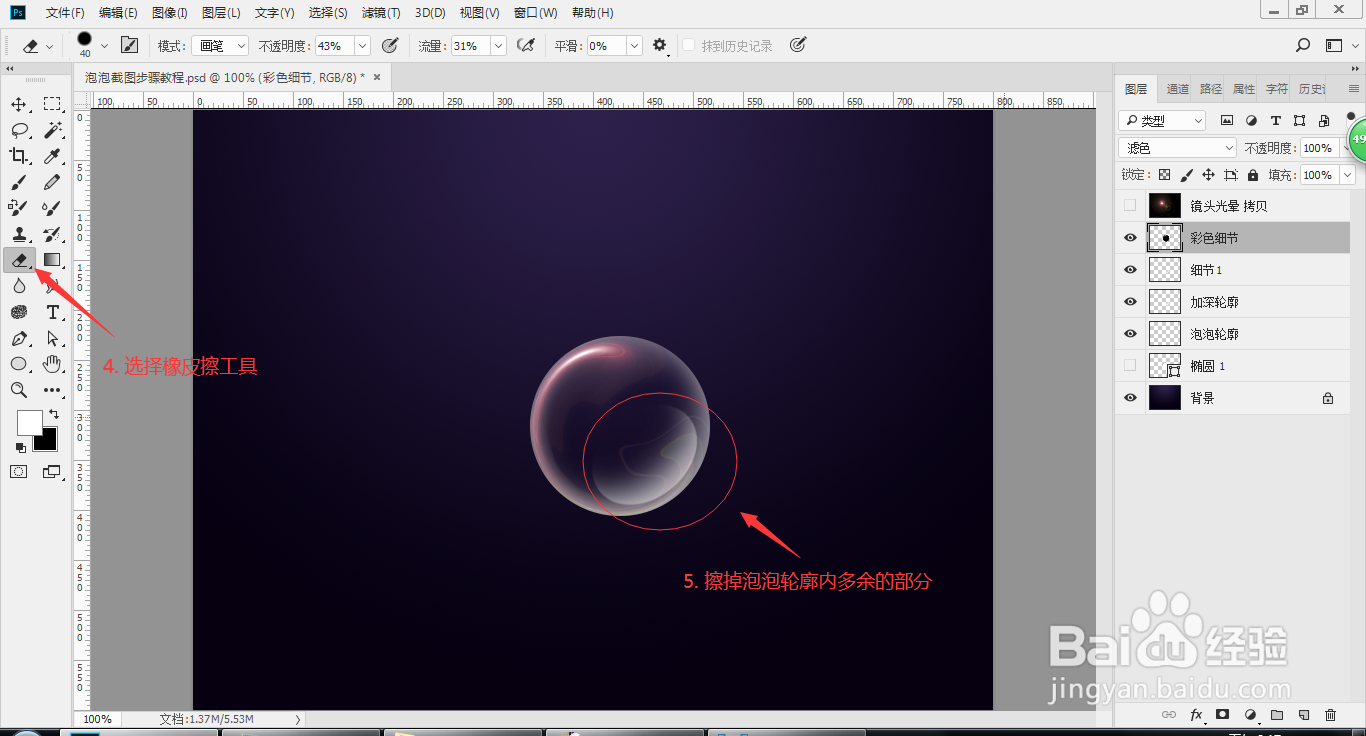The width and height of the screenshot is (1366, 736).
Task: Open the layer blend mode 滤色 dropdown
Action: [x=1177, y=148]
